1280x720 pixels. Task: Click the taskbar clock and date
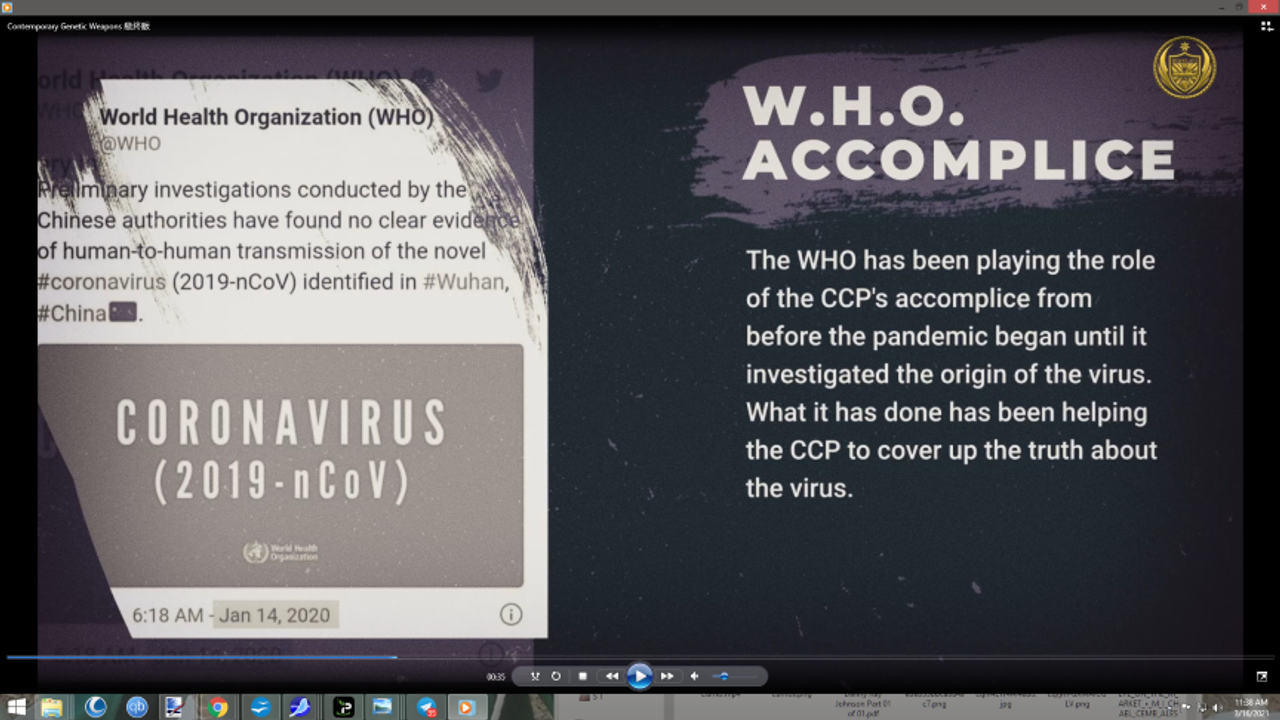pyautogui.click(x=1251, y=707)
